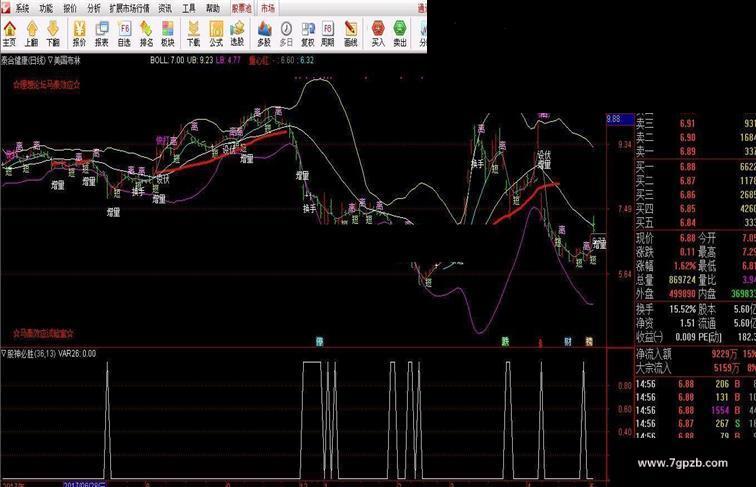Click the LB: 4.77 lower band value
The image size is (756, 487).
(228, 60)
